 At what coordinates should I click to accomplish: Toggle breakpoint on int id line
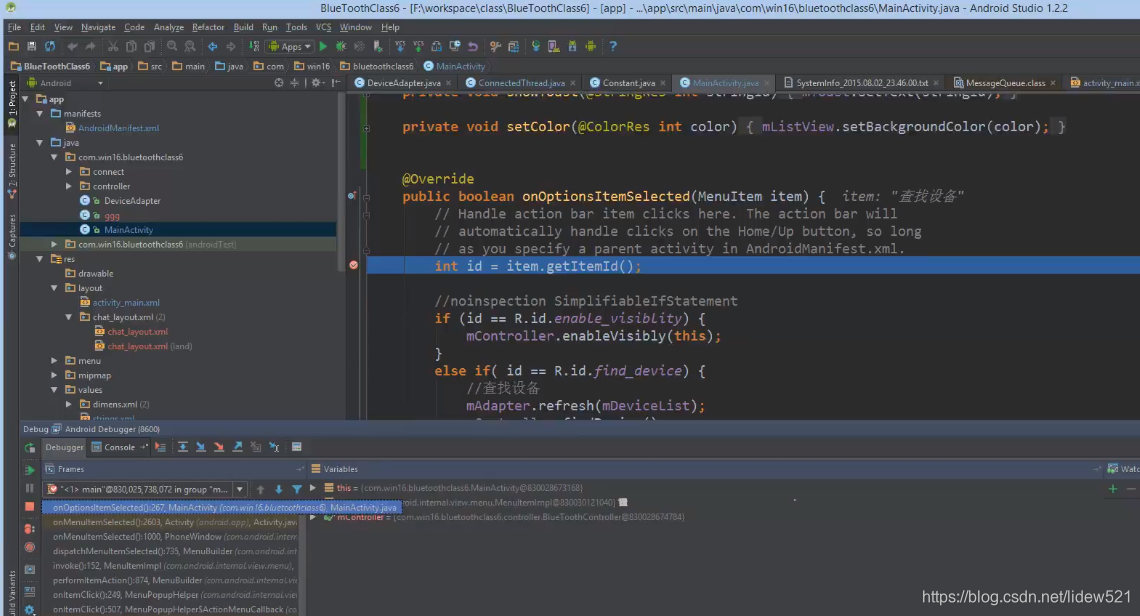(x=353, y=265)
